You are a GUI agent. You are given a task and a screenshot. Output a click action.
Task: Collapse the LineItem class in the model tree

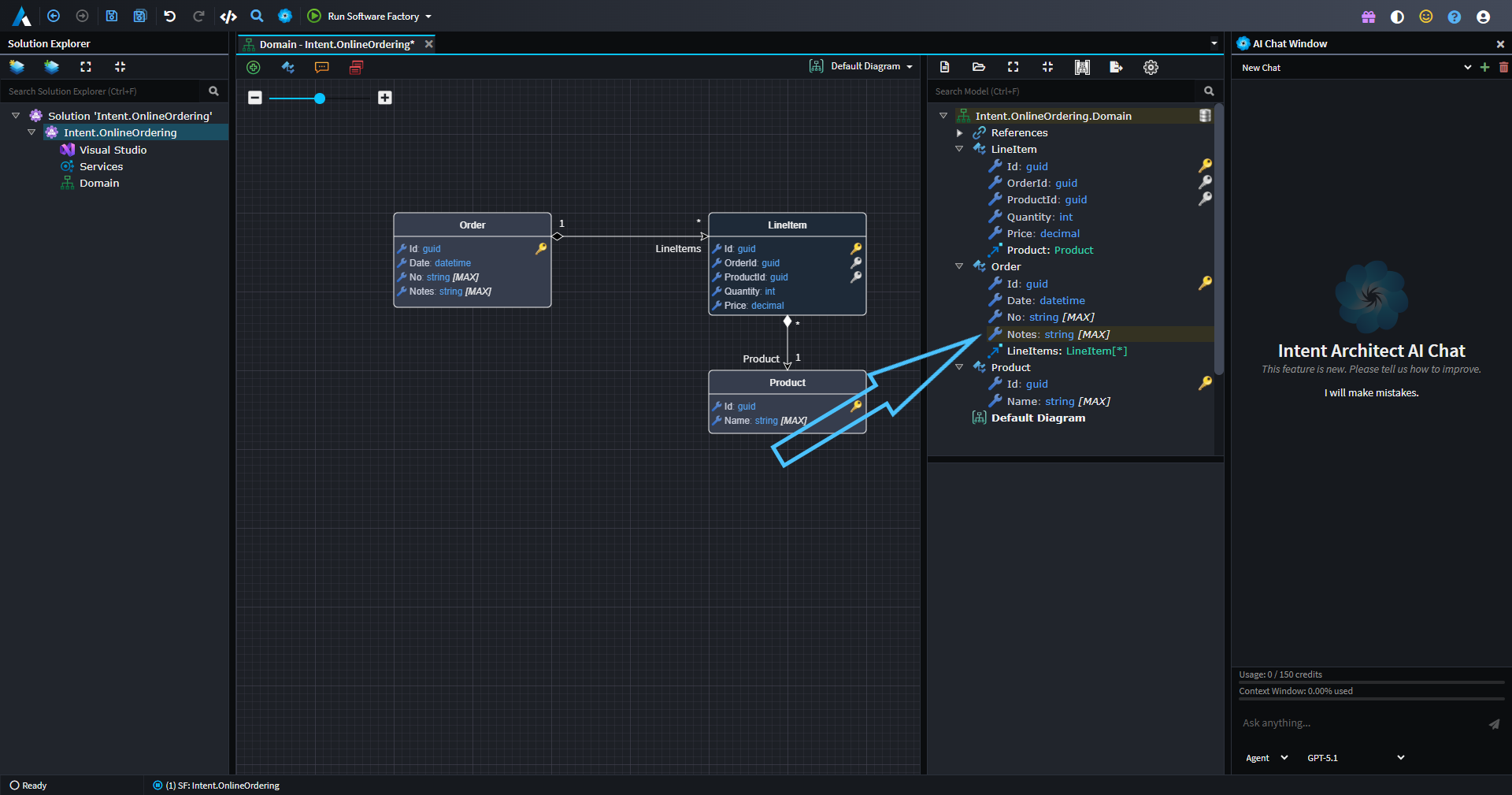coord(959,149)
